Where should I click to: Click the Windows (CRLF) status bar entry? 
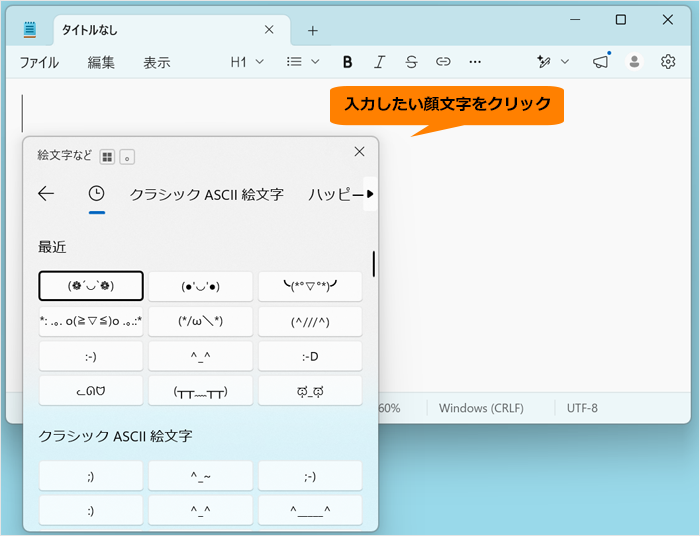(481, 408)
